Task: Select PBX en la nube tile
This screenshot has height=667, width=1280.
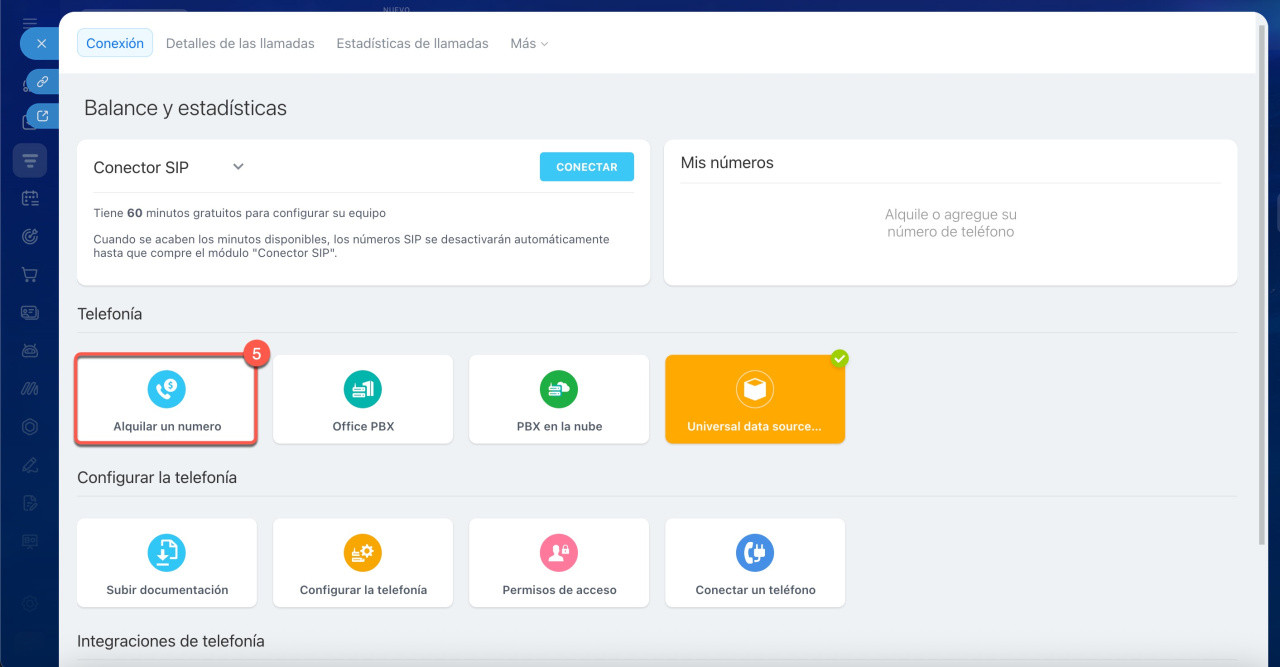Action: coord(559,399)
